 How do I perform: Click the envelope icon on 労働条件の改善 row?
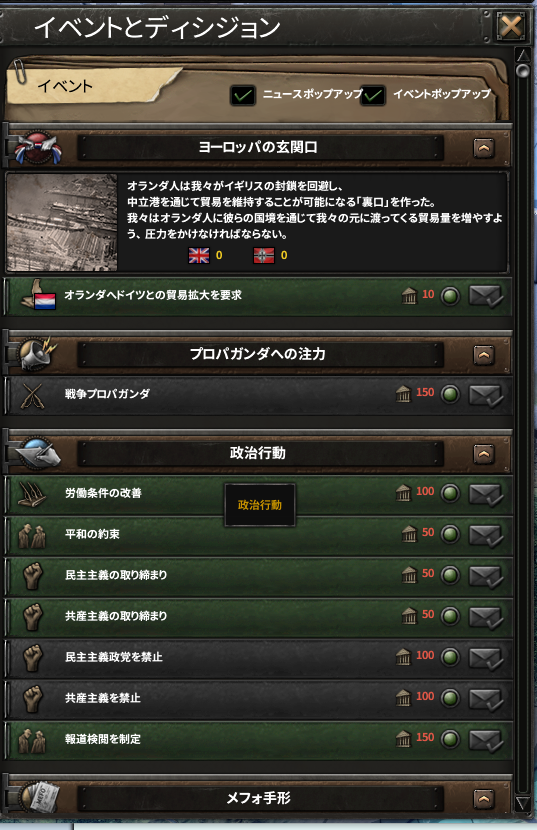(485, 494)
